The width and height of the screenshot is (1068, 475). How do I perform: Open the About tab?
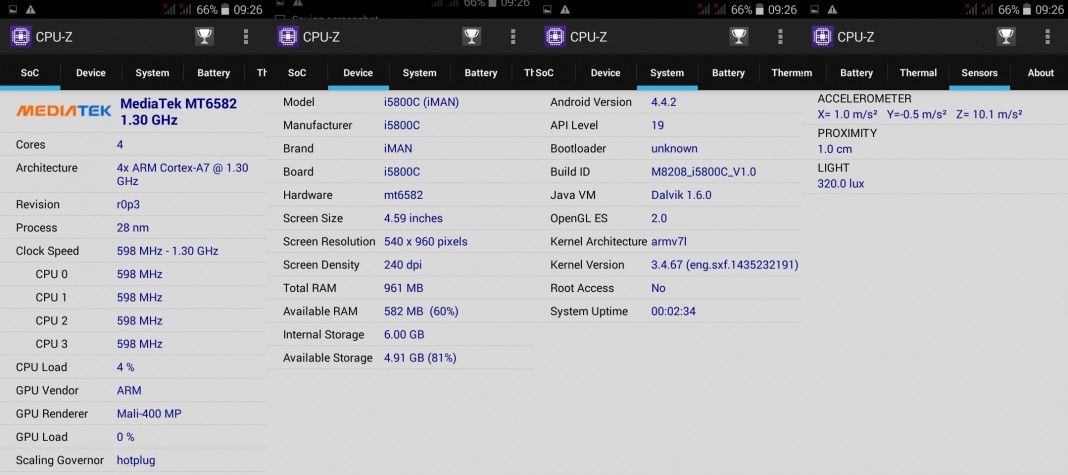(x=1040, y=73)
